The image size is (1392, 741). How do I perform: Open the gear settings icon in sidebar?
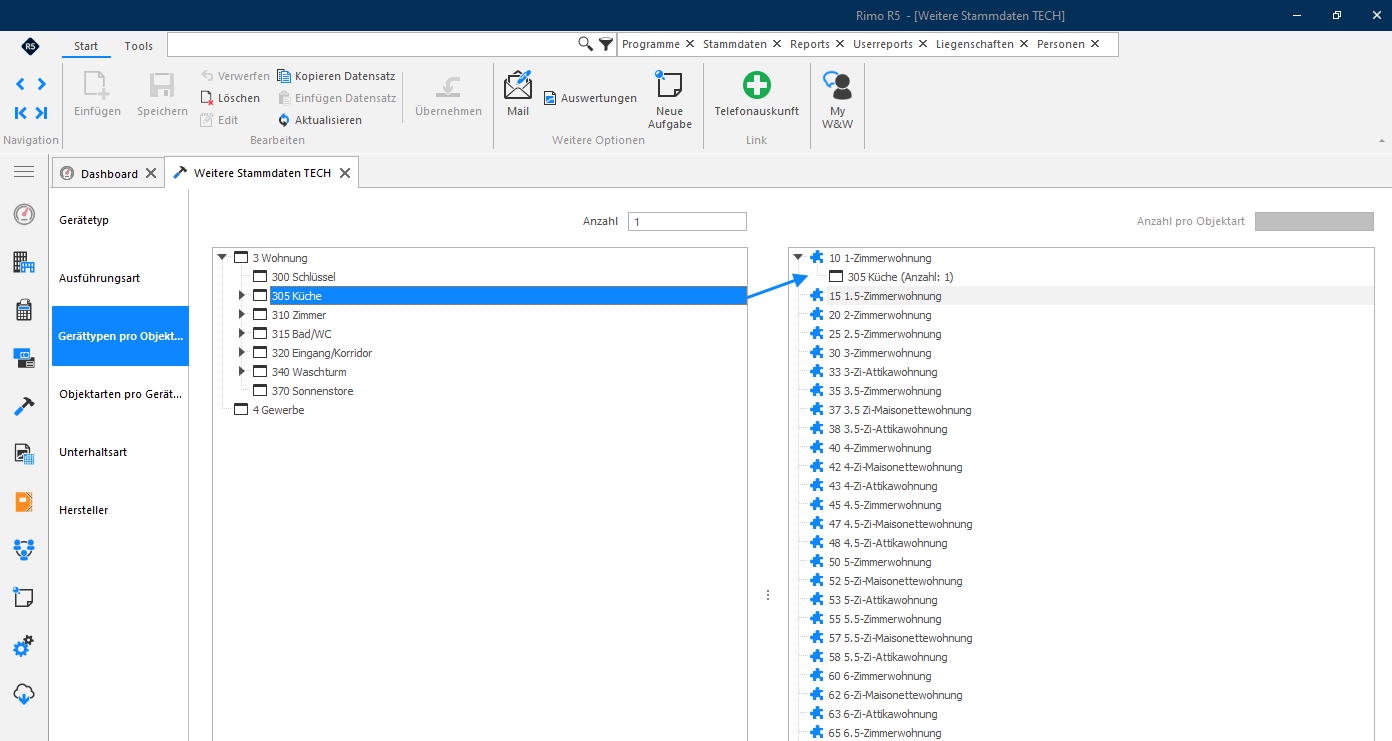(24, 646)
